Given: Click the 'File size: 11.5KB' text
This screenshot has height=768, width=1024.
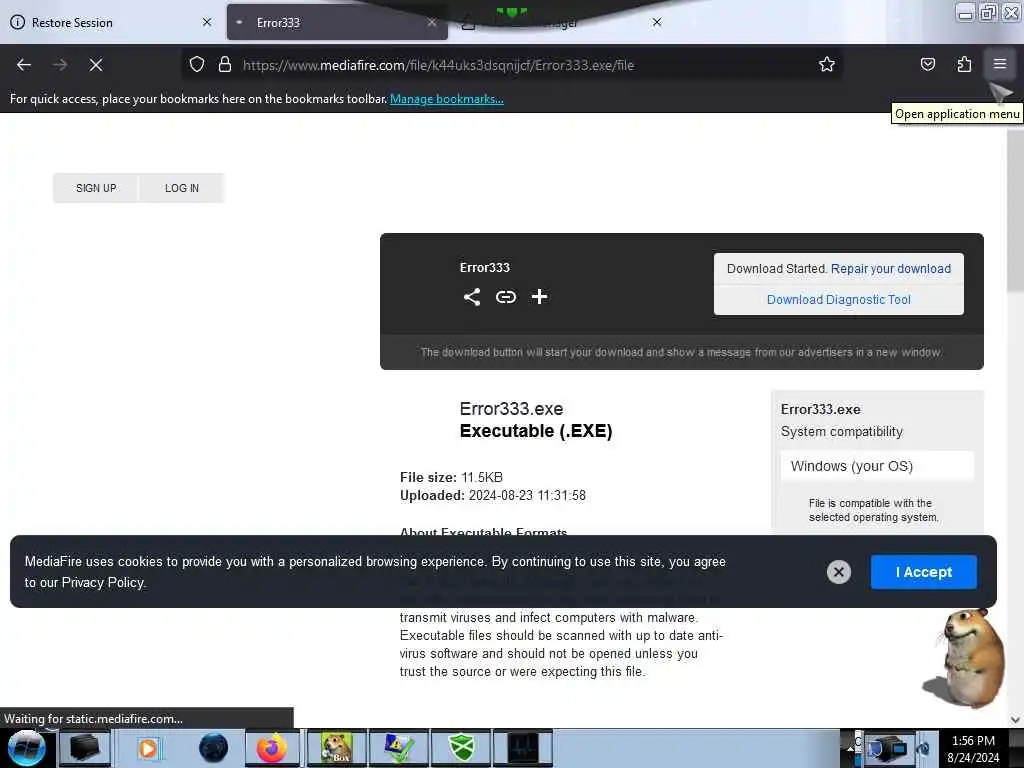Looking at the screenshot, I should [451, 477].
